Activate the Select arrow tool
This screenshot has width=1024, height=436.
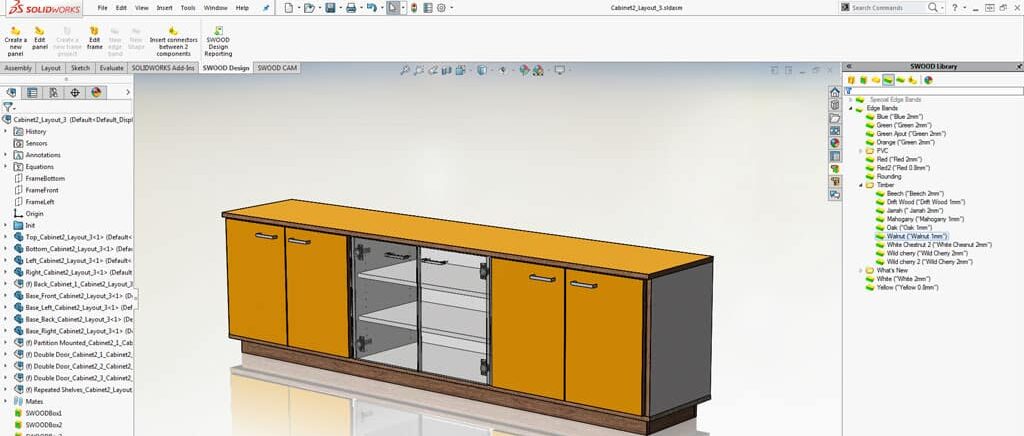[391, 8]
